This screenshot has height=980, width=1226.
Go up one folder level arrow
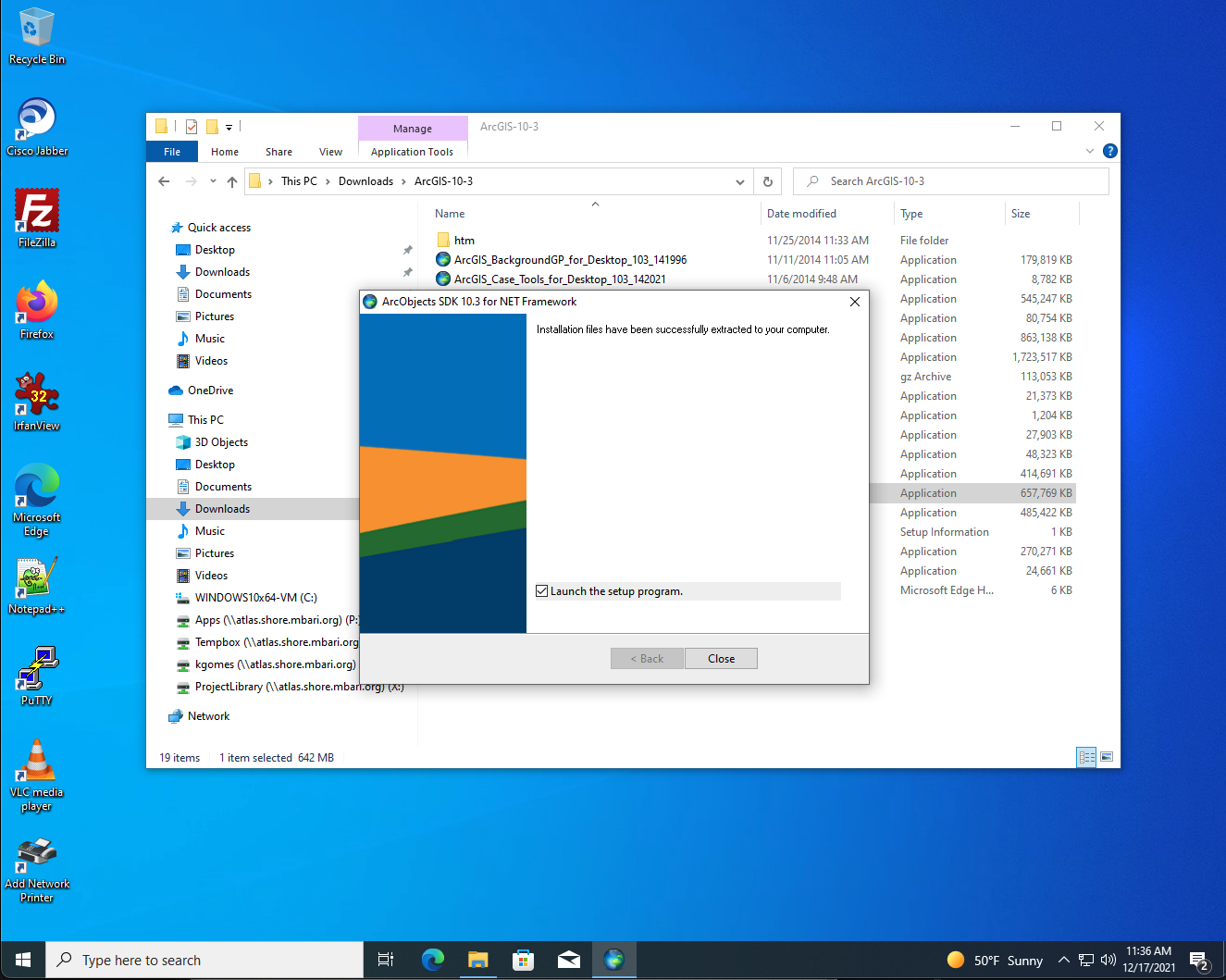pos(232,181)
